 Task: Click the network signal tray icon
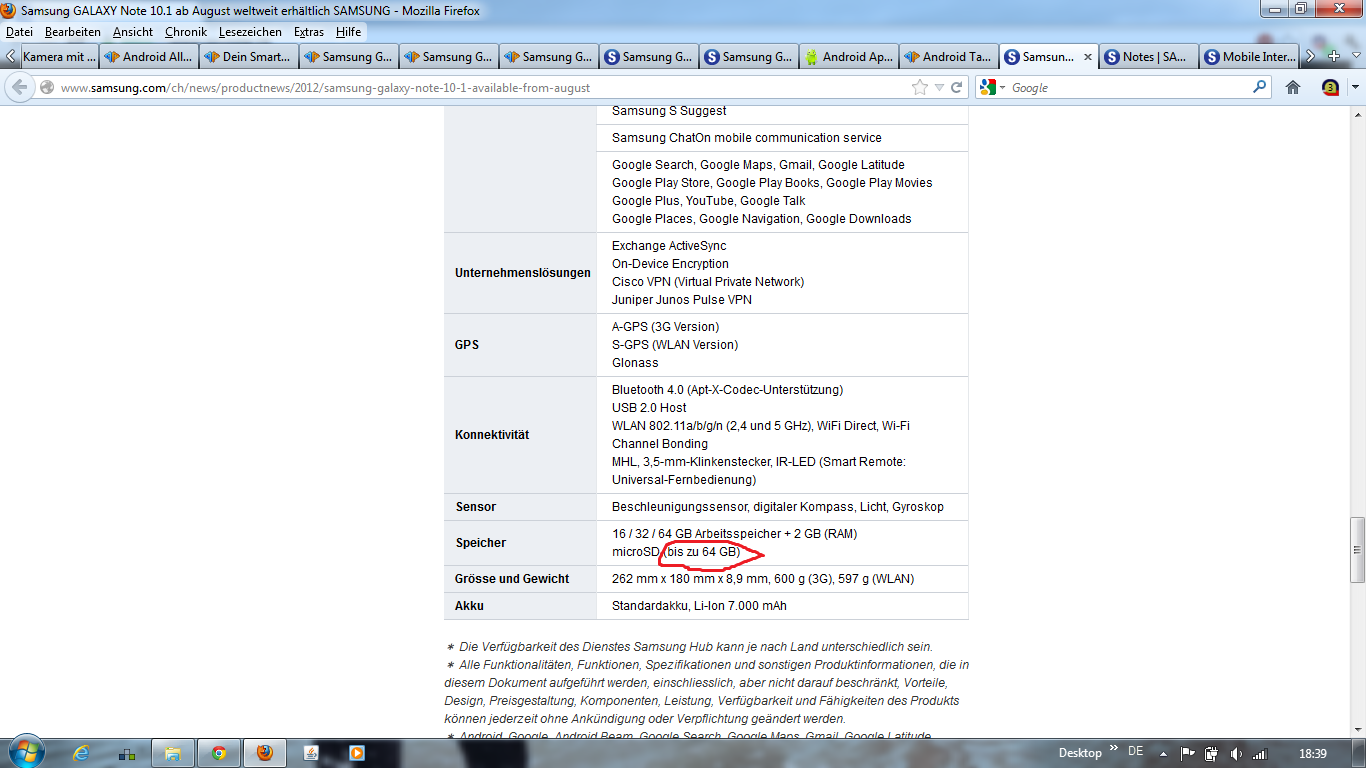(1260, 753)
